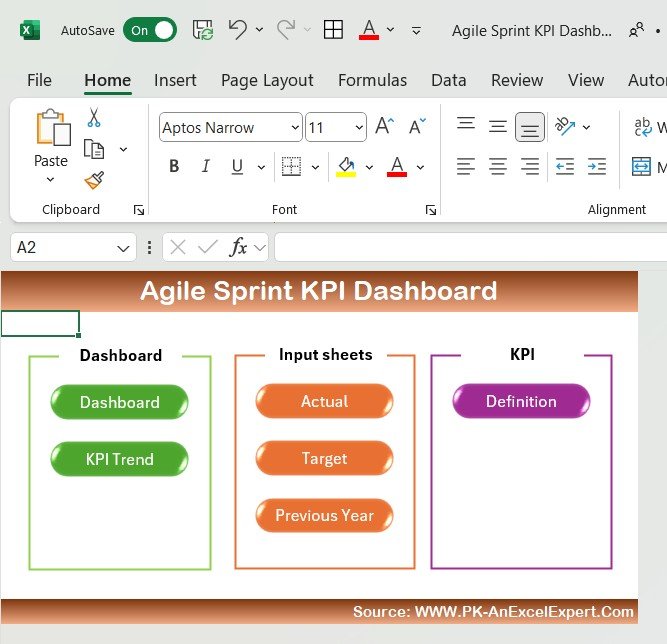Click Align Left icon
The height and width of the screenshot is (644, 667).
(466, 166)
